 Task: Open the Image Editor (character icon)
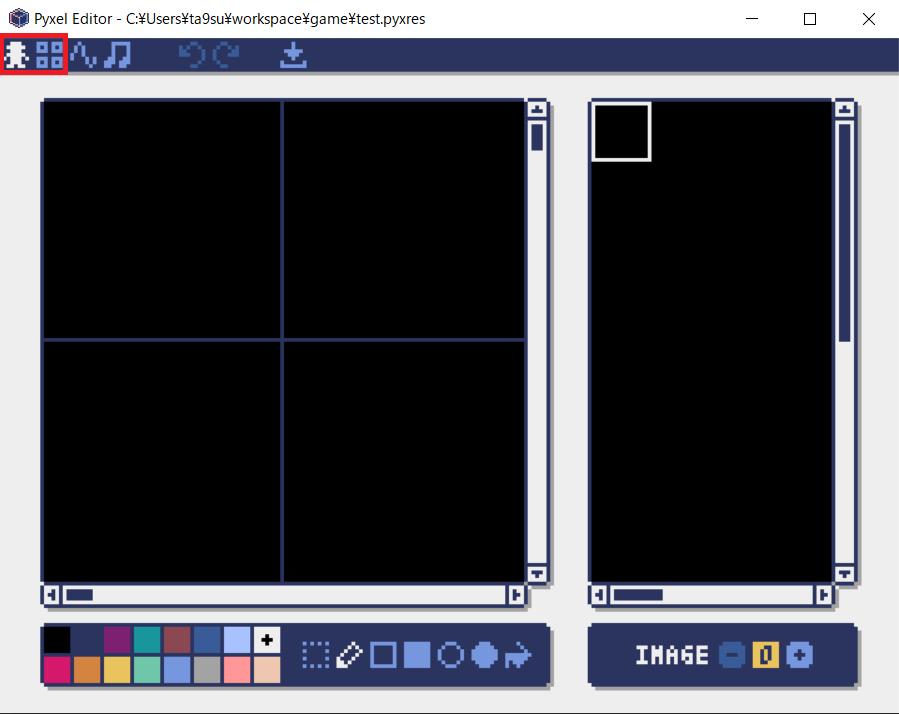click(17, 55)
